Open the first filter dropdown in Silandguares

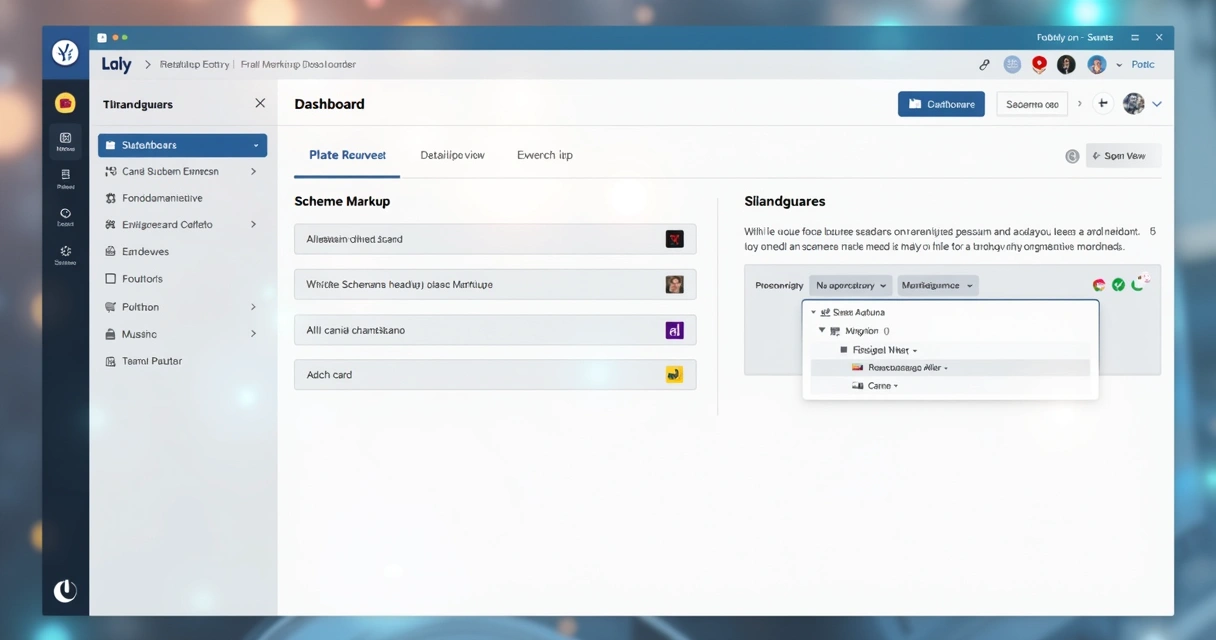tap(851, 285)
